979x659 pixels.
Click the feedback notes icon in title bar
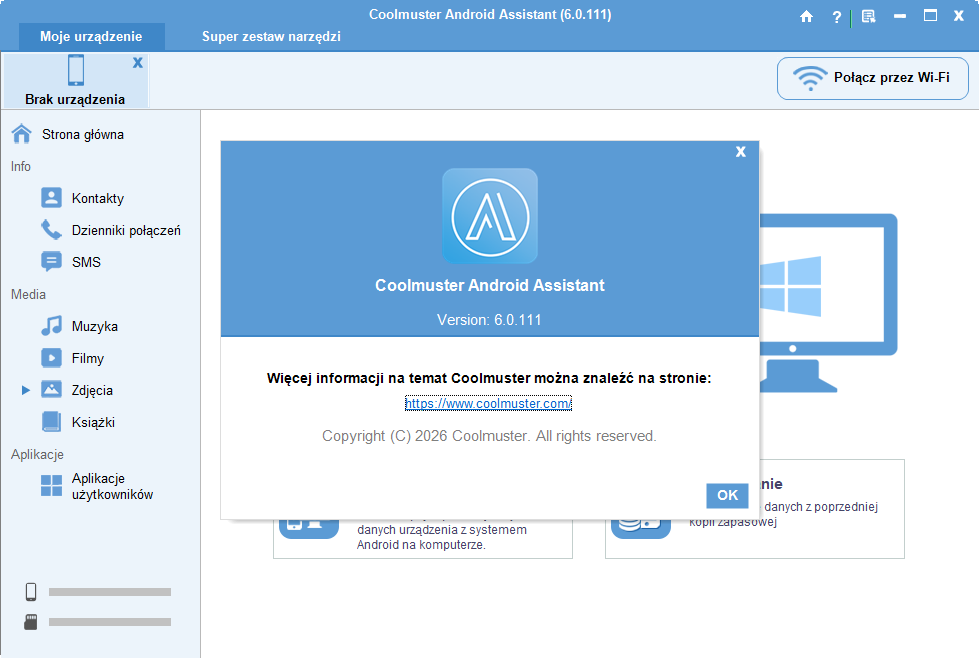868,17
